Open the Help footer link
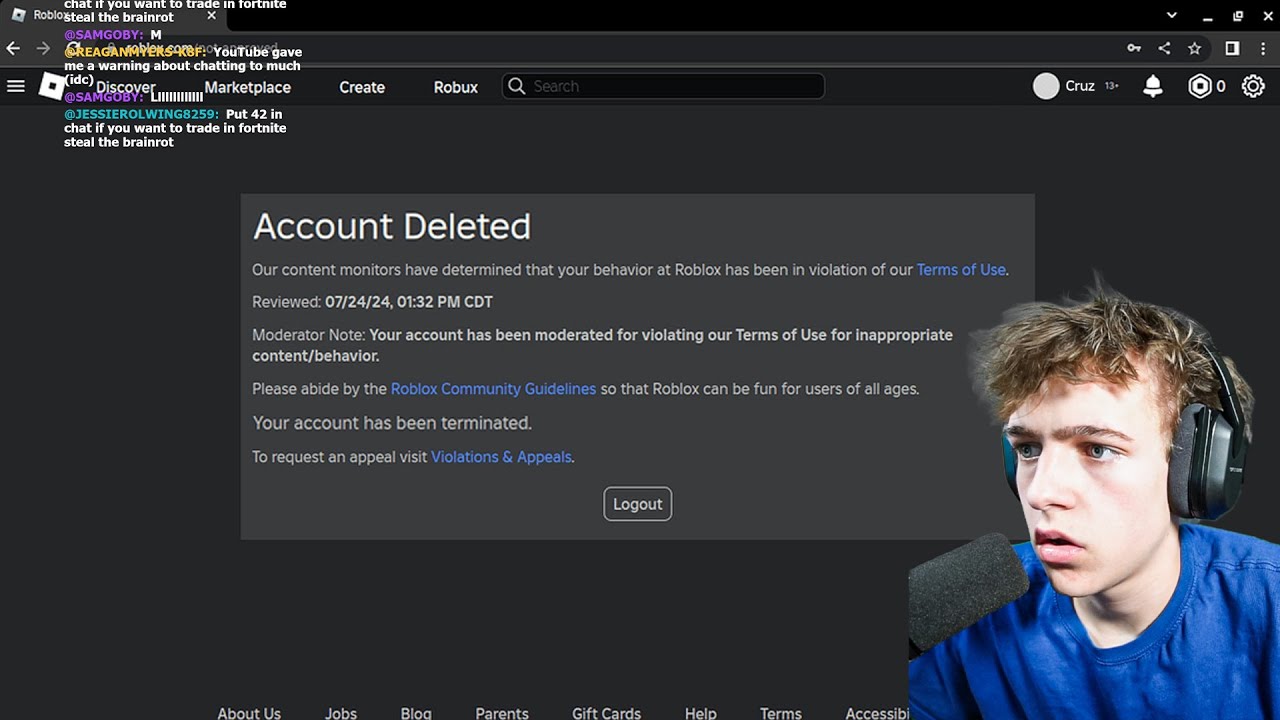1280x720 pixels. [x=701, y=713]
